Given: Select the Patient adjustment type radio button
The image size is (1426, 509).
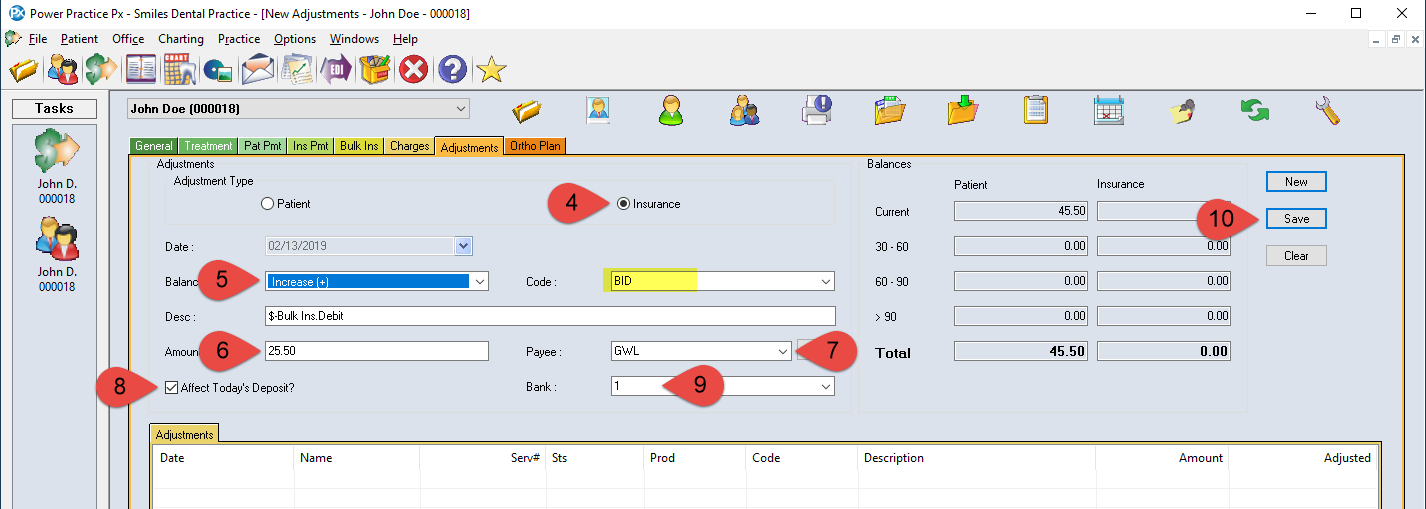Looking at the screenshot, I should pos(267,204).
